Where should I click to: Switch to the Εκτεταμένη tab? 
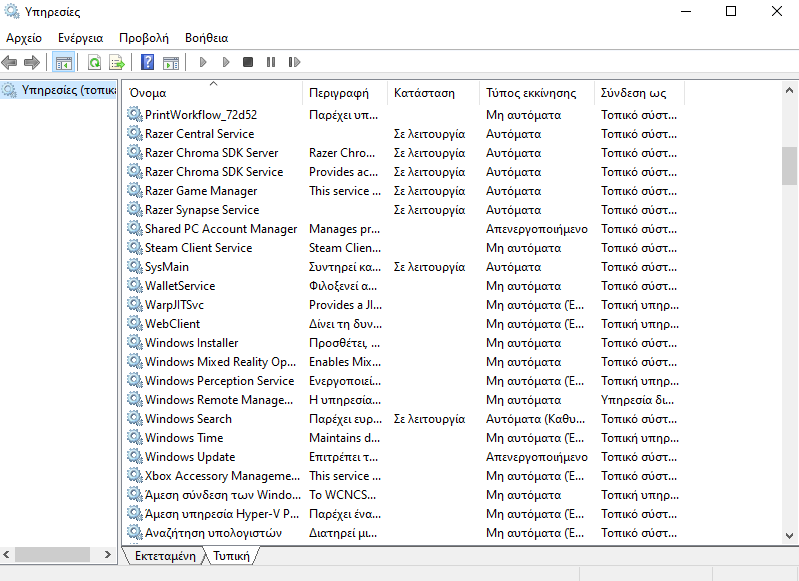tap(164, 556)
